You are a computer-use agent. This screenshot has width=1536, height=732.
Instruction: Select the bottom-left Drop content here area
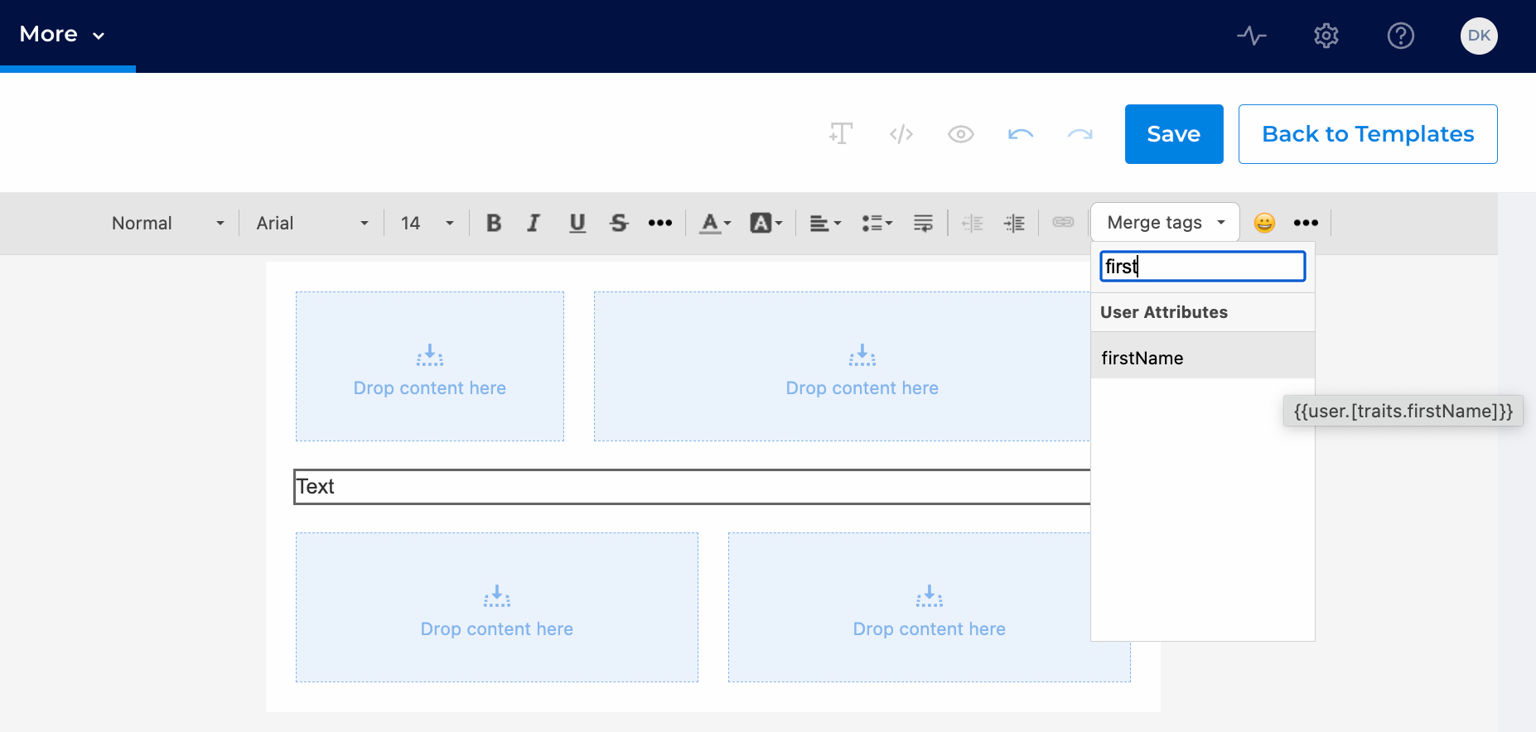click(497, 607)
